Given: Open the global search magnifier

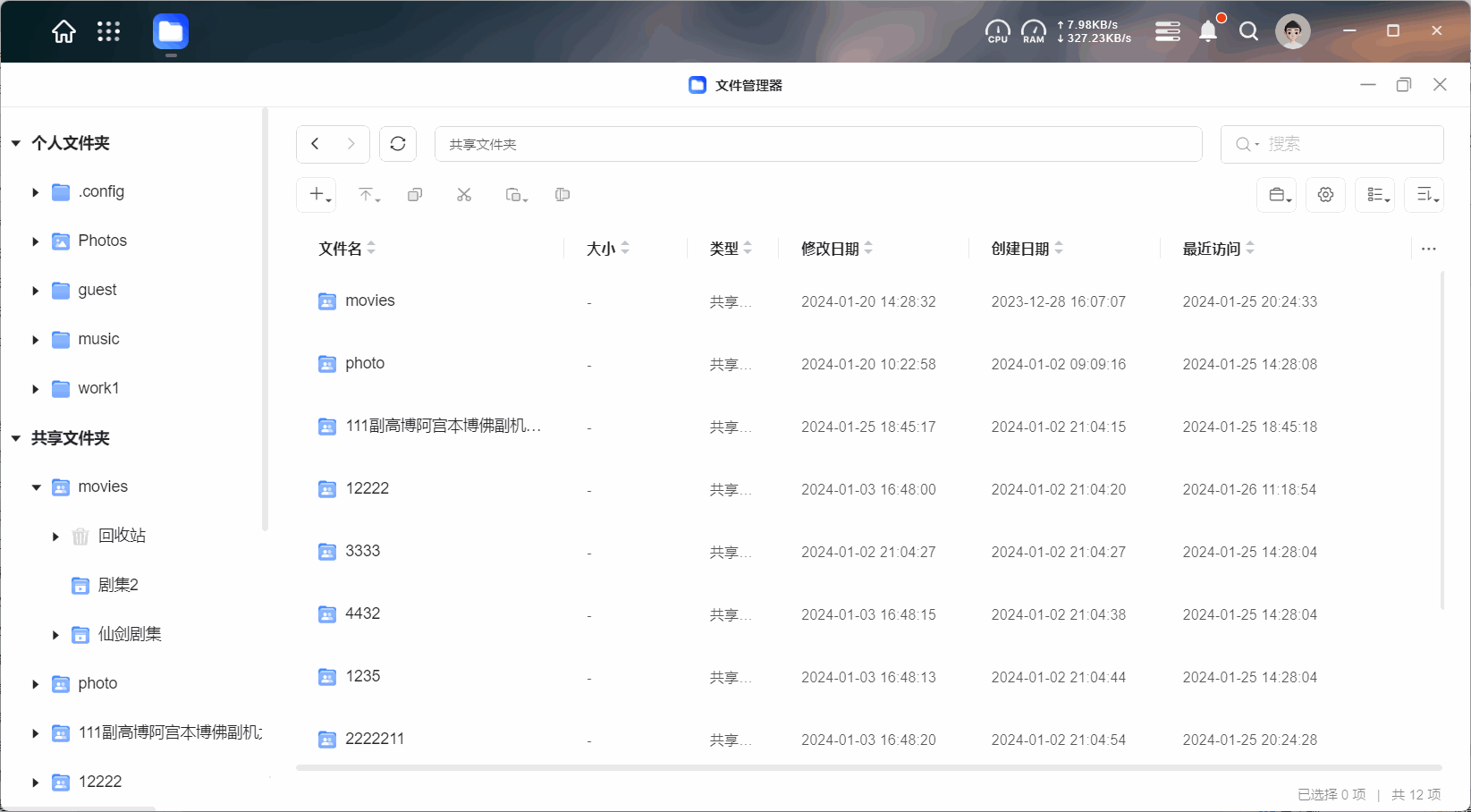Looking at the screenshot, I should tap(1249, 31).
